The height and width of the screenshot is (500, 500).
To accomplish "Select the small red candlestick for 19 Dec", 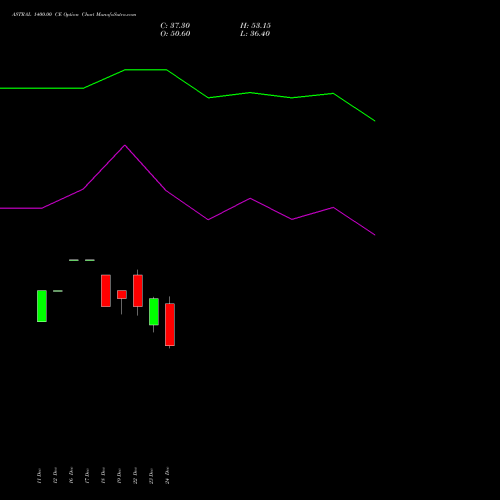I will coord(122,295).
